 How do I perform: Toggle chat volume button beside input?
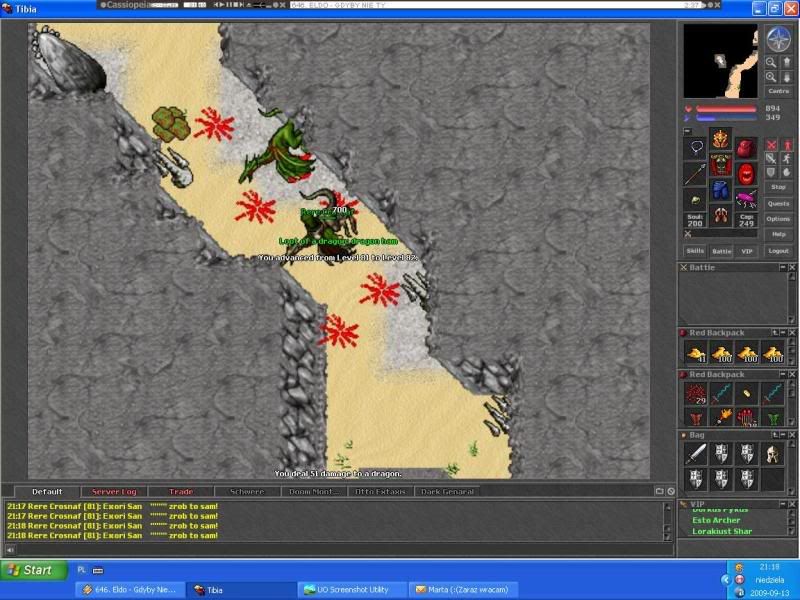point(10,549)
